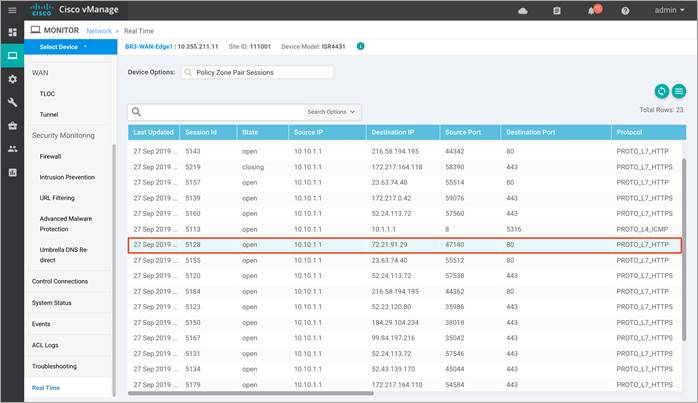Click the sidebar menu scrollbar
698x403 pixels.
114,269
